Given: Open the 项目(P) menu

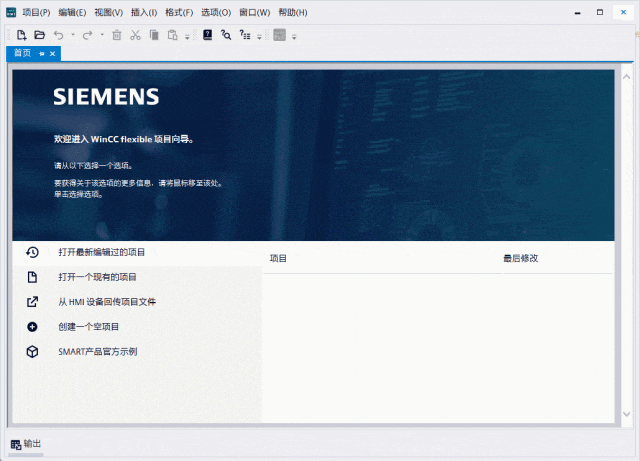Looking at the screenshot, I should click(x=36, y=13).
